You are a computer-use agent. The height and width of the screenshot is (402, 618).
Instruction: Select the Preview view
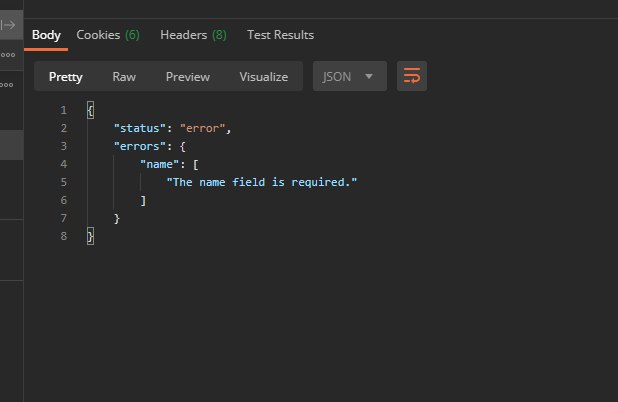188,76
